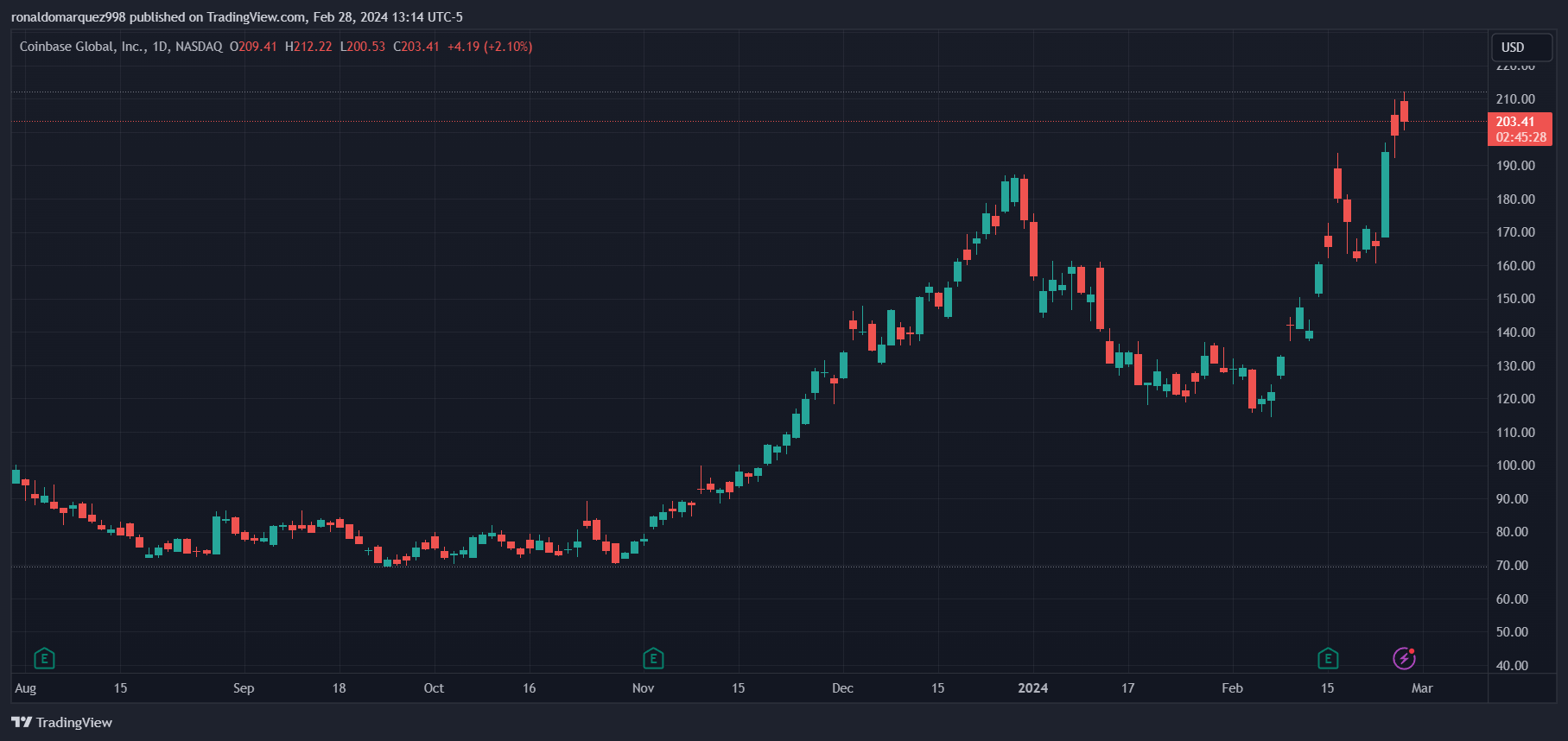Open the USD currency selector
The image size is (1568, 741).
[1521, 47]
